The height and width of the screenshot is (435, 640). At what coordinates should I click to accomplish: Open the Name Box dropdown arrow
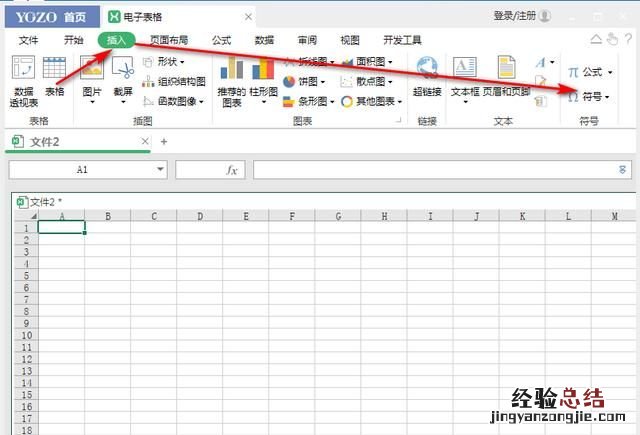click(160, 170)
